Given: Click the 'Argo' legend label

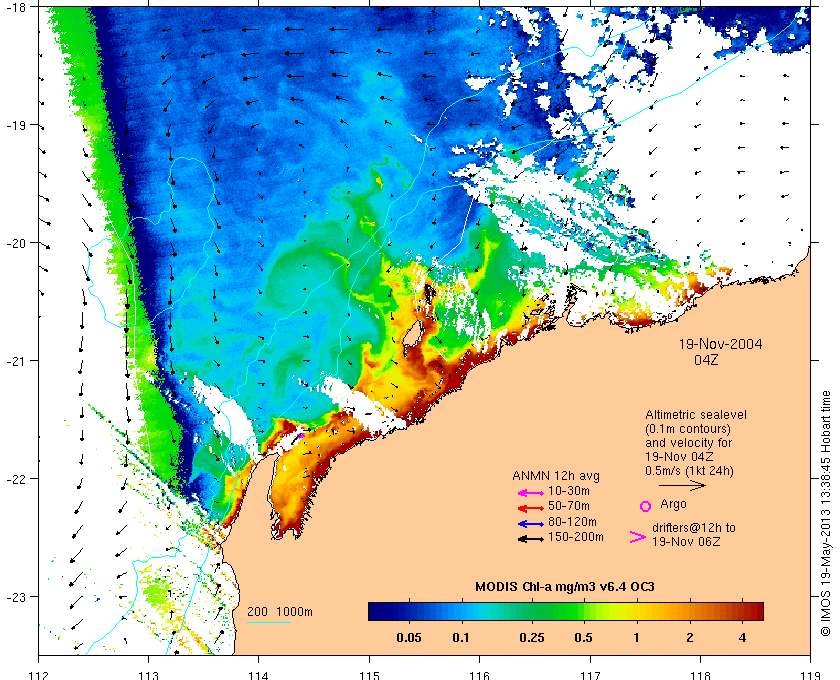Looking at the screenshot, I should pyautogui.click(x=673, y=504).
